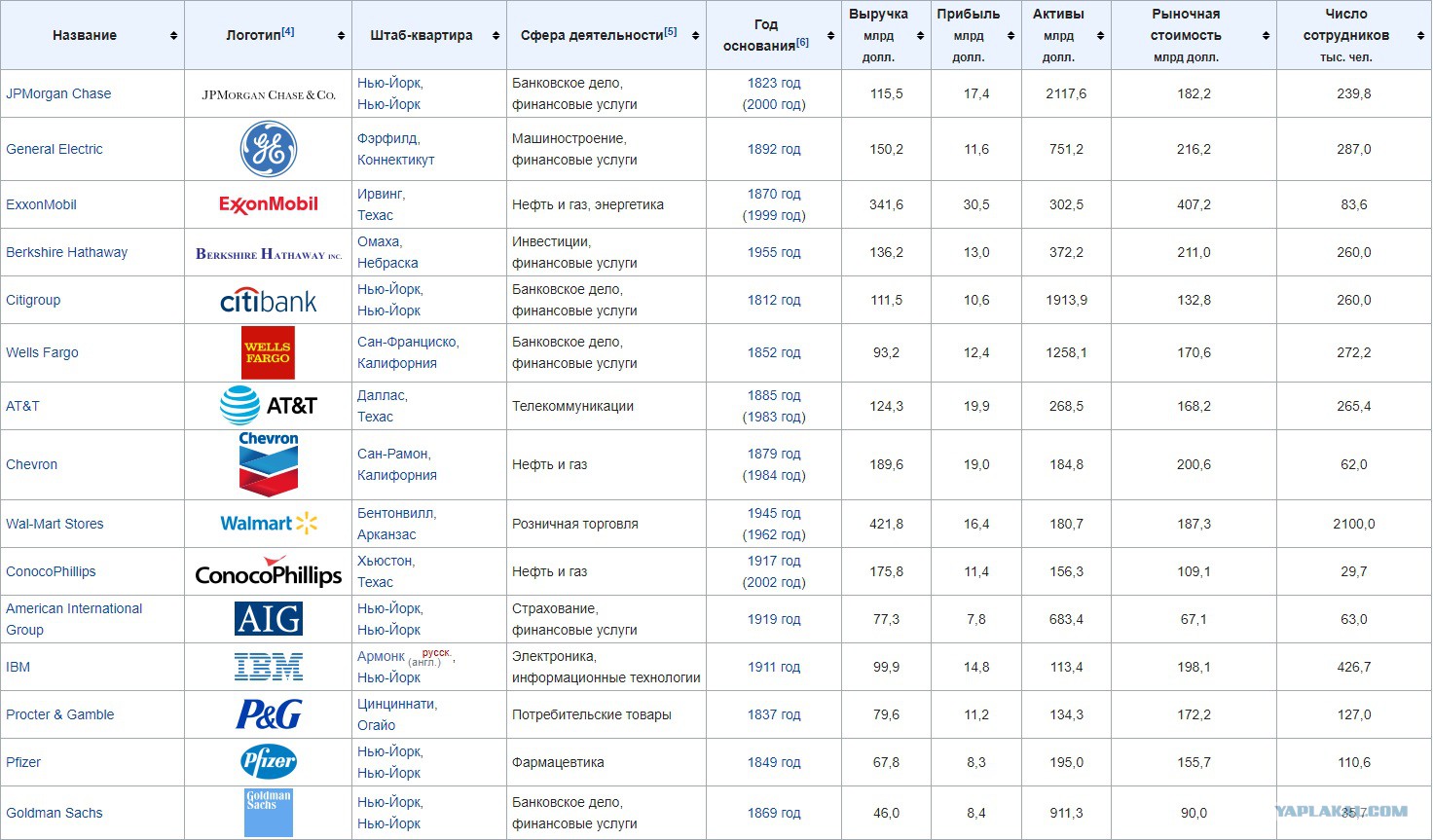This screenshot has height=840, width=1433.
Task: Click the striped IBM logo
Action: click(269, 667)
